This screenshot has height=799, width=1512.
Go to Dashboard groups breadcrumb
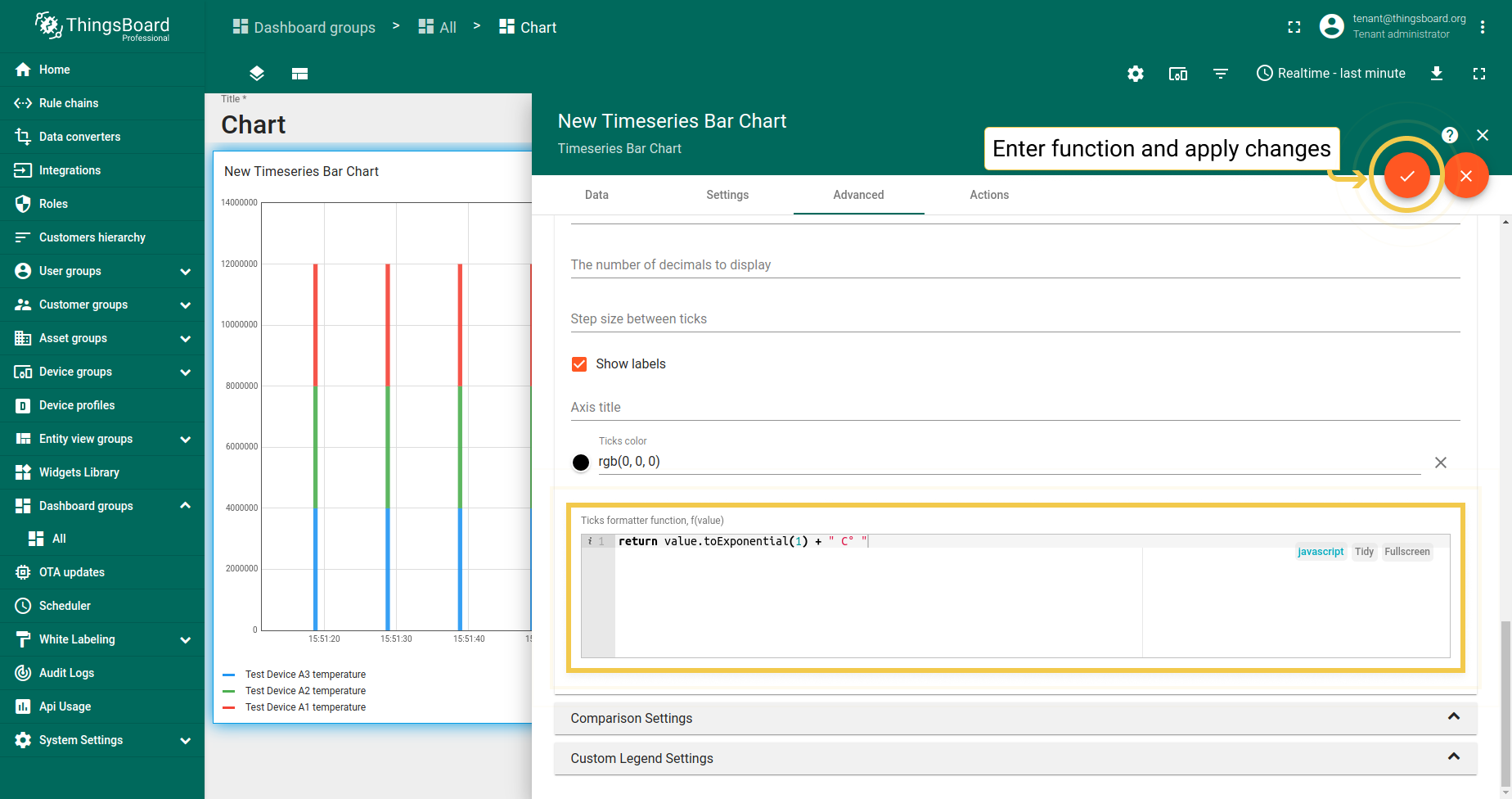pyautogui.click(x=304, y=27)
